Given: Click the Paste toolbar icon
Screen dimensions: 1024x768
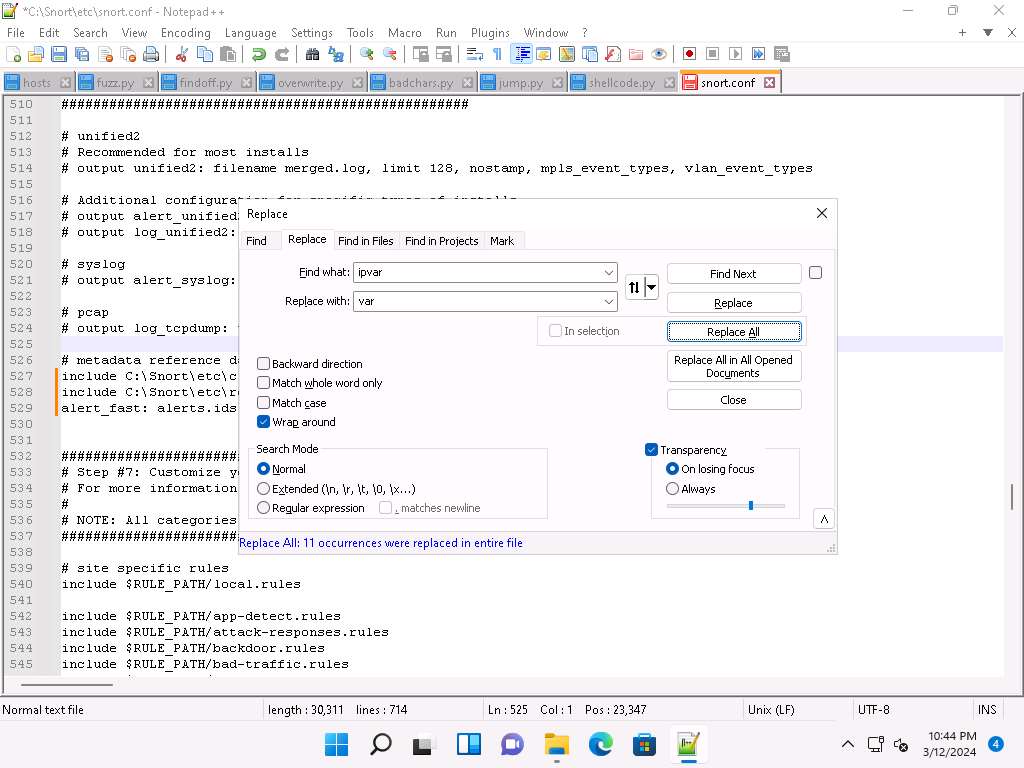Looking at the screenshot, I should click(226, 53).
